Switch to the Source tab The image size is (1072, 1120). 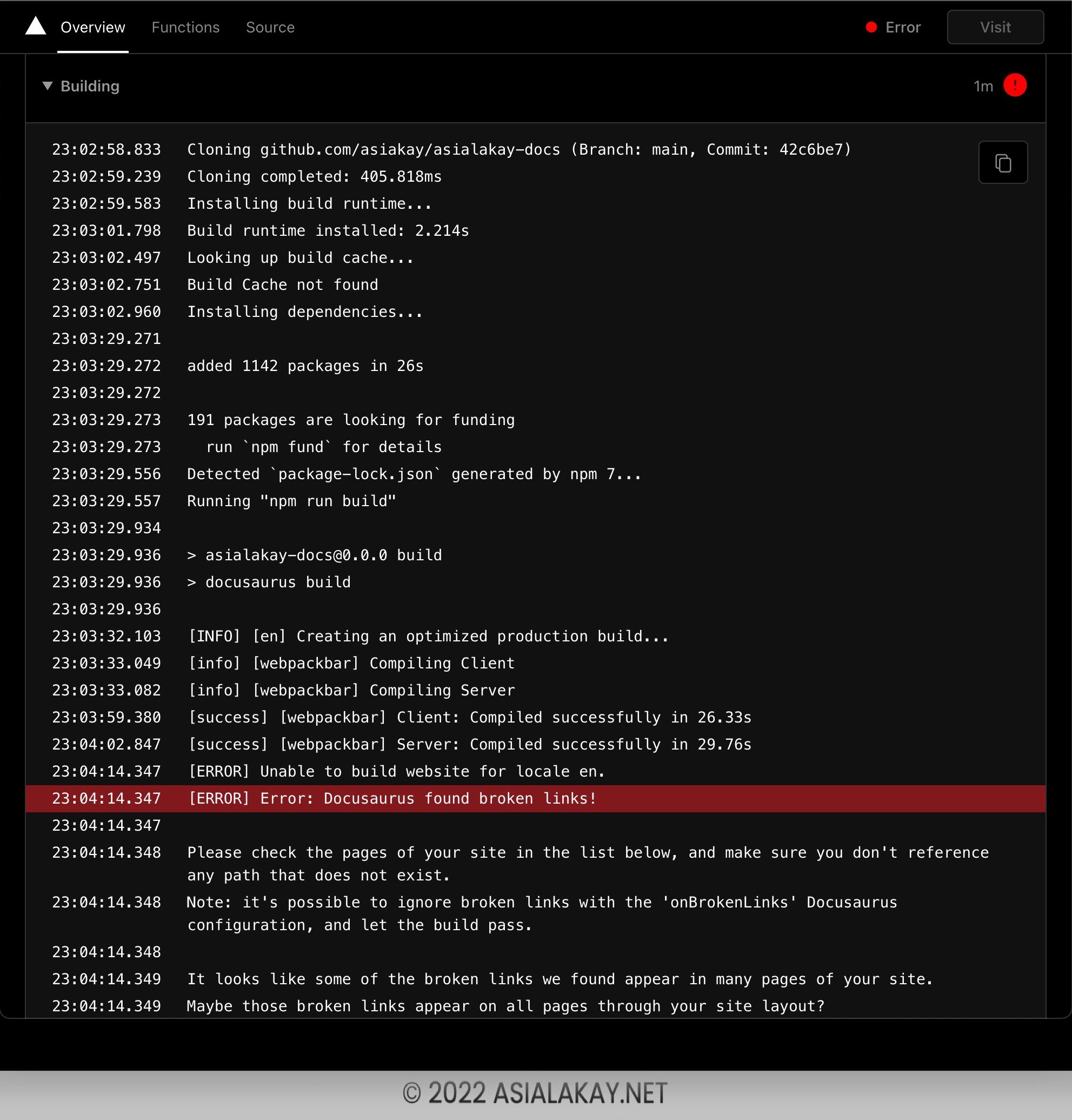pyautogui.click(x=270, y=28)
